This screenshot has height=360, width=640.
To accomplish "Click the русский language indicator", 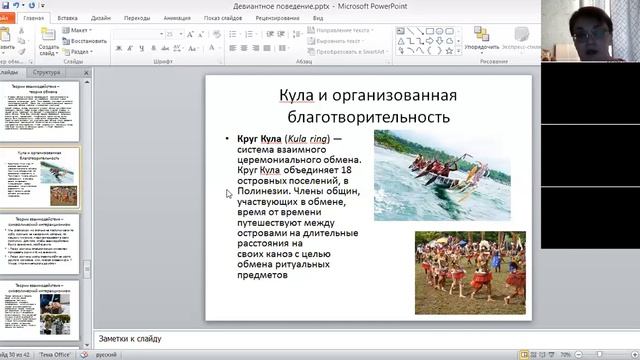I will [106, 355].
